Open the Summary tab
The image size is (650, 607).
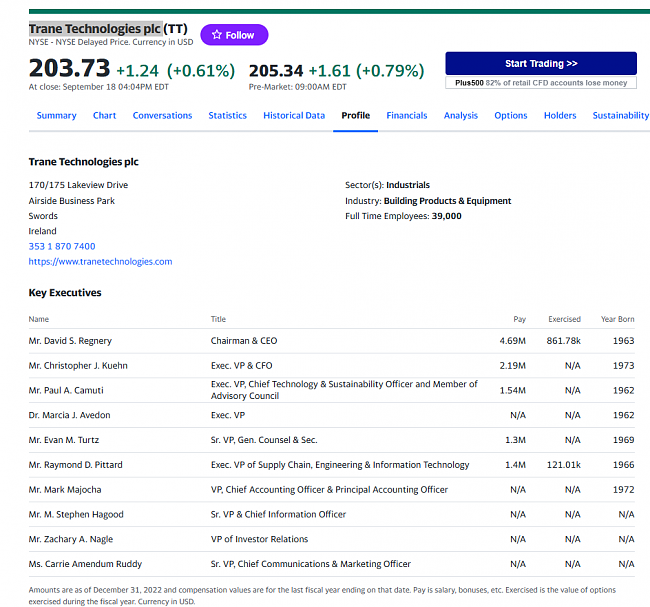click(x=56, y=116)
